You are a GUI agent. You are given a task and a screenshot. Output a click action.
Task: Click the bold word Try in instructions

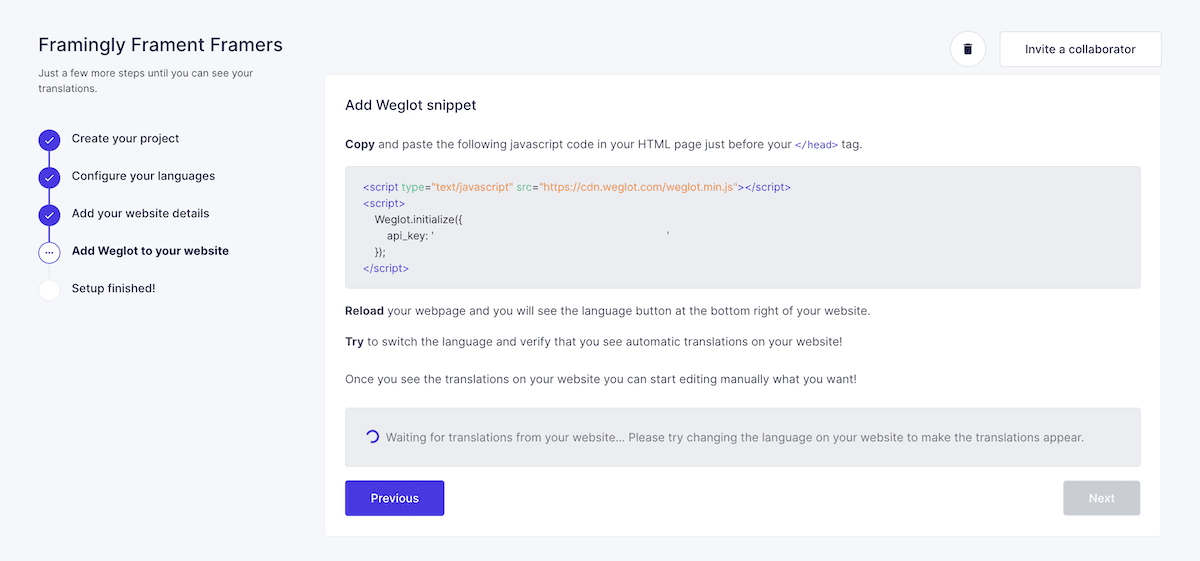(x=354, y=341)
